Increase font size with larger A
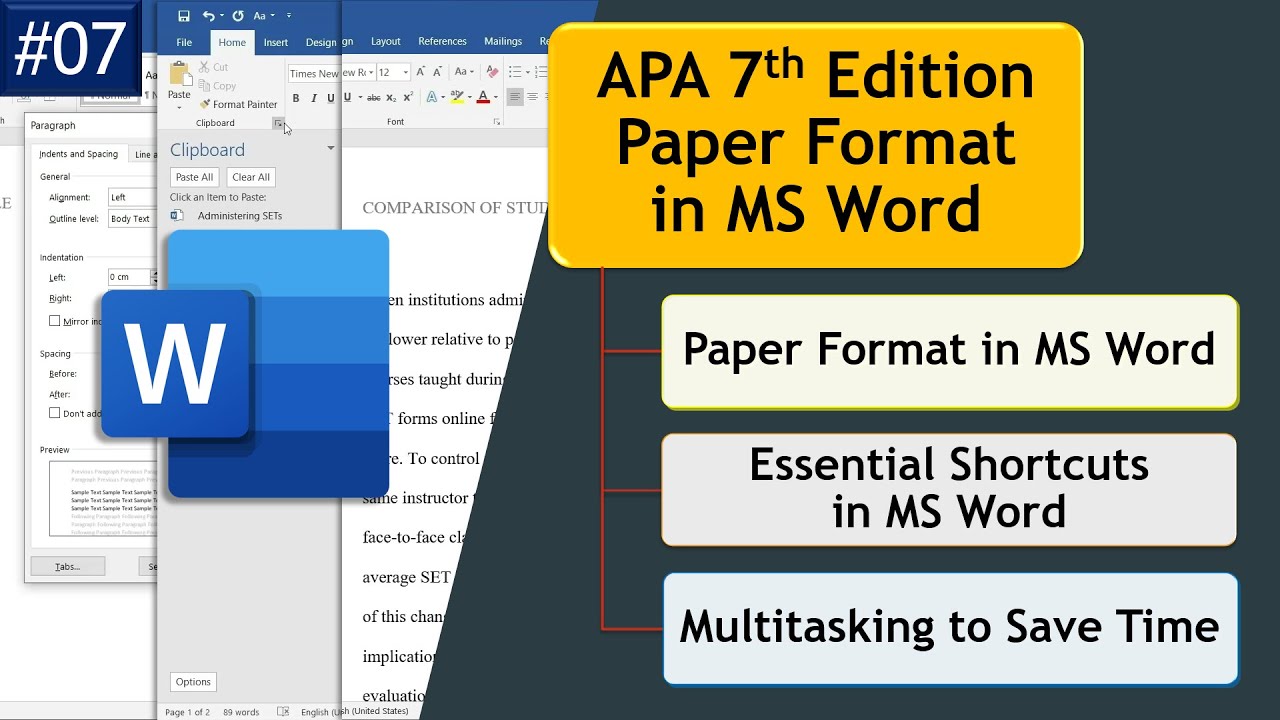 (x=420, y=72)
